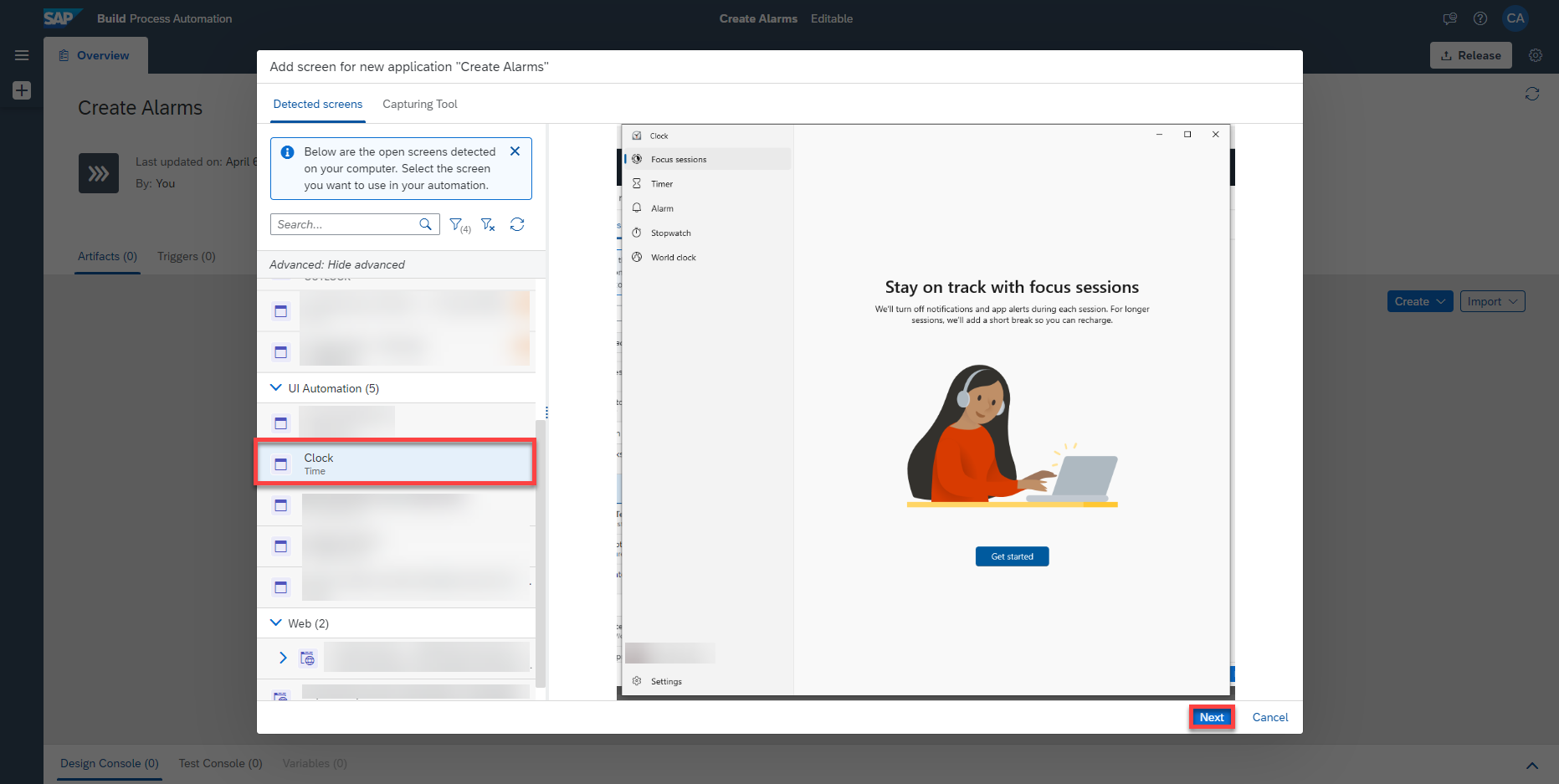This screenshot has height=784, width=1559.
Task: Refresh the detected screens list
Action: click(x=517, y=224)
